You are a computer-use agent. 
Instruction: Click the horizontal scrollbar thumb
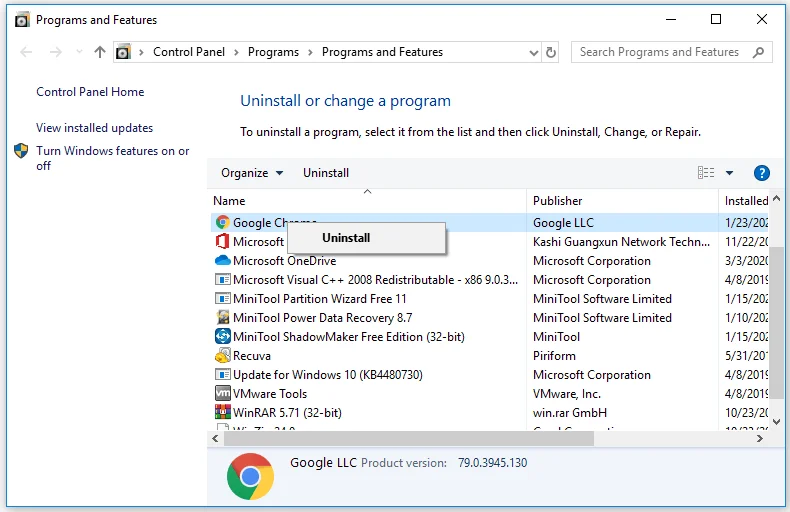pos(409,438)
